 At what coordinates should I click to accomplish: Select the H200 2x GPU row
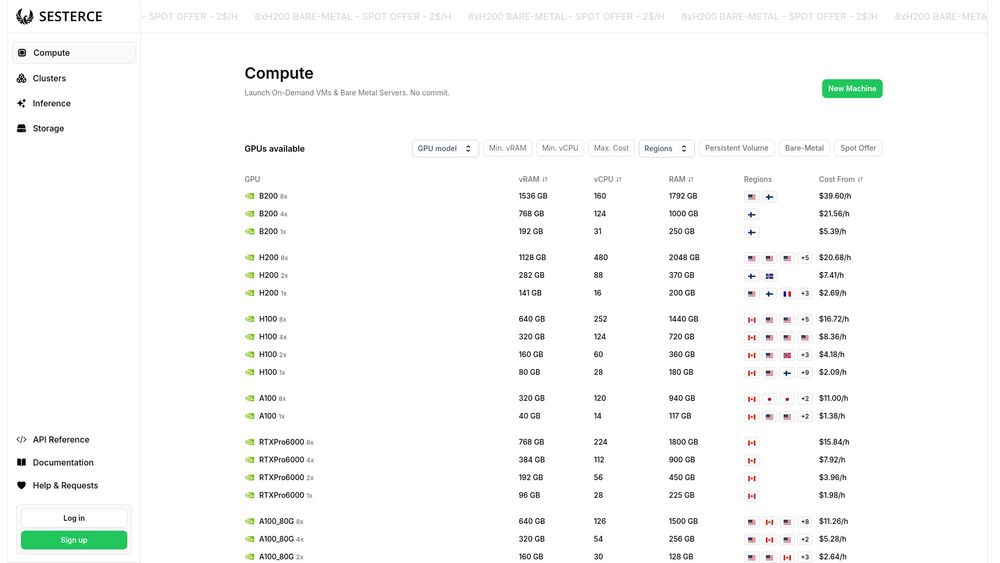pyautogui.click(x=563, y=275)
